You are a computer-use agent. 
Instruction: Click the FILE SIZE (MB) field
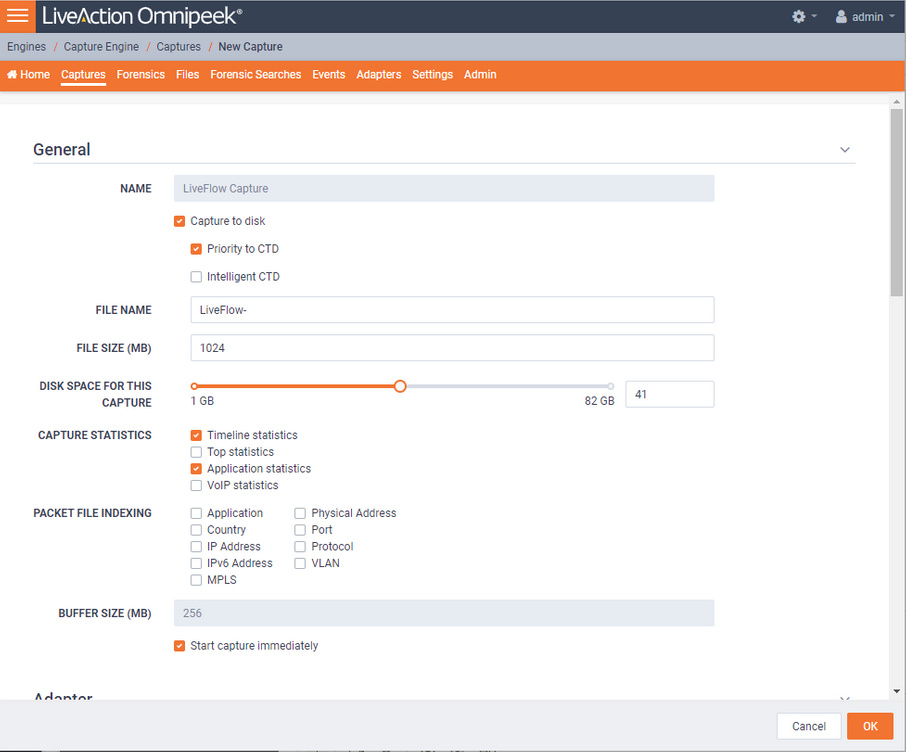click(x=452, y=348)
